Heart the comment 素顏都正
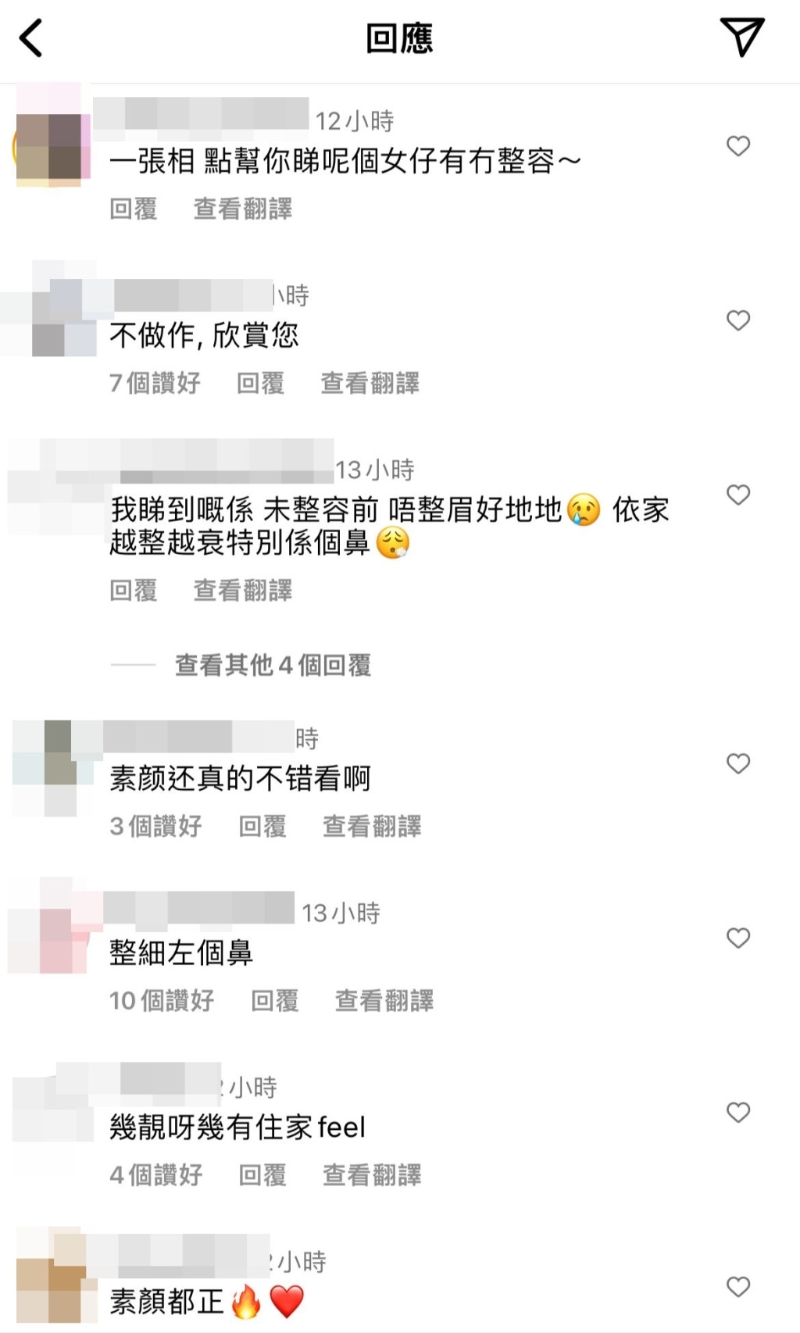This screenshot has width=800, height=1333. pos(738,1286)
